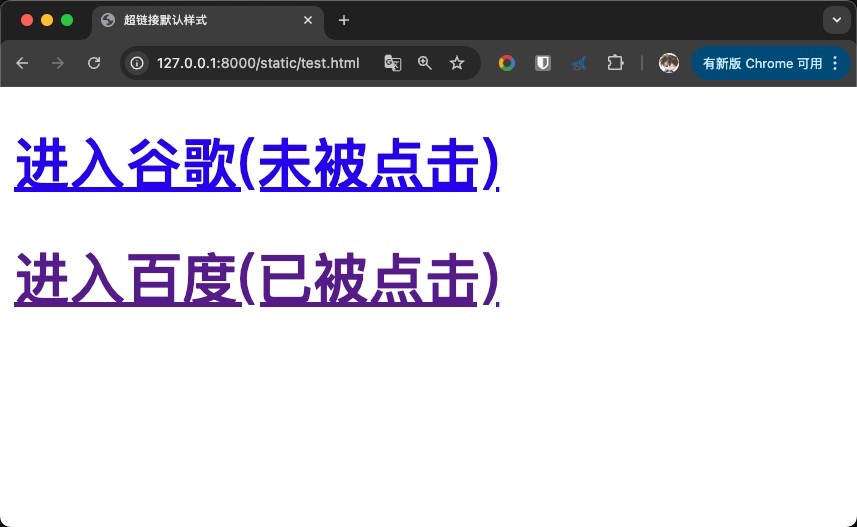Click the blue bird-like extension icon

click(579, 64)
